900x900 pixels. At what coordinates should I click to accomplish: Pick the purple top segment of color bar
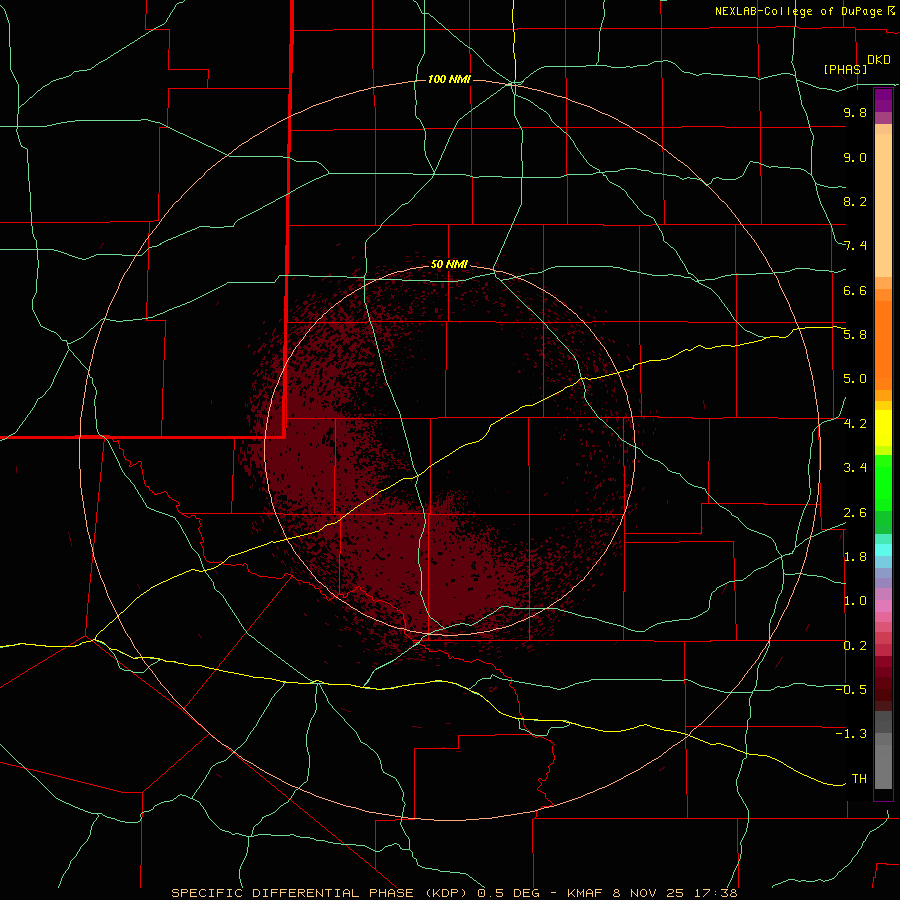(883, 100)
